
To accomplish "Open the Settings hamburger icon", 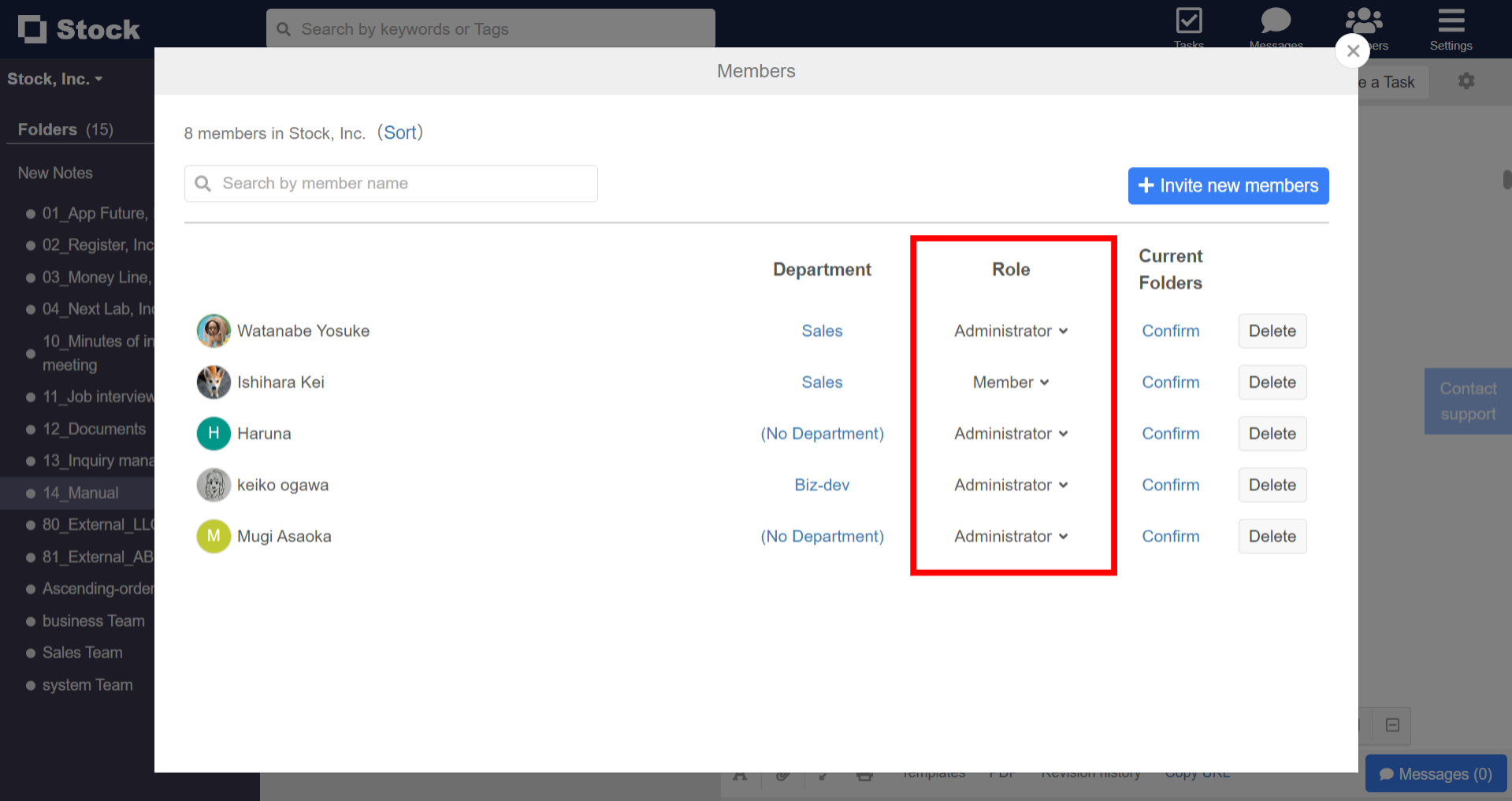I will [x=1451, y=22].
